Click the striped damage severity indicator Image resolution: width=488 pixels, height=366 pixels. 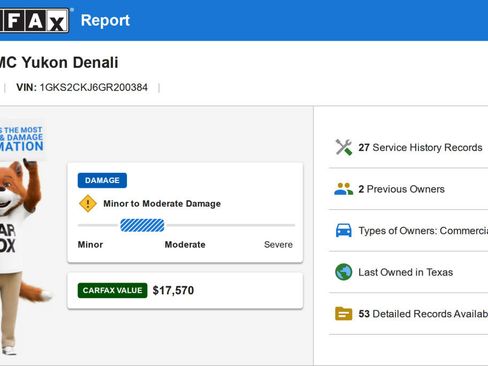pyautogui.click(x=142, y=225)
